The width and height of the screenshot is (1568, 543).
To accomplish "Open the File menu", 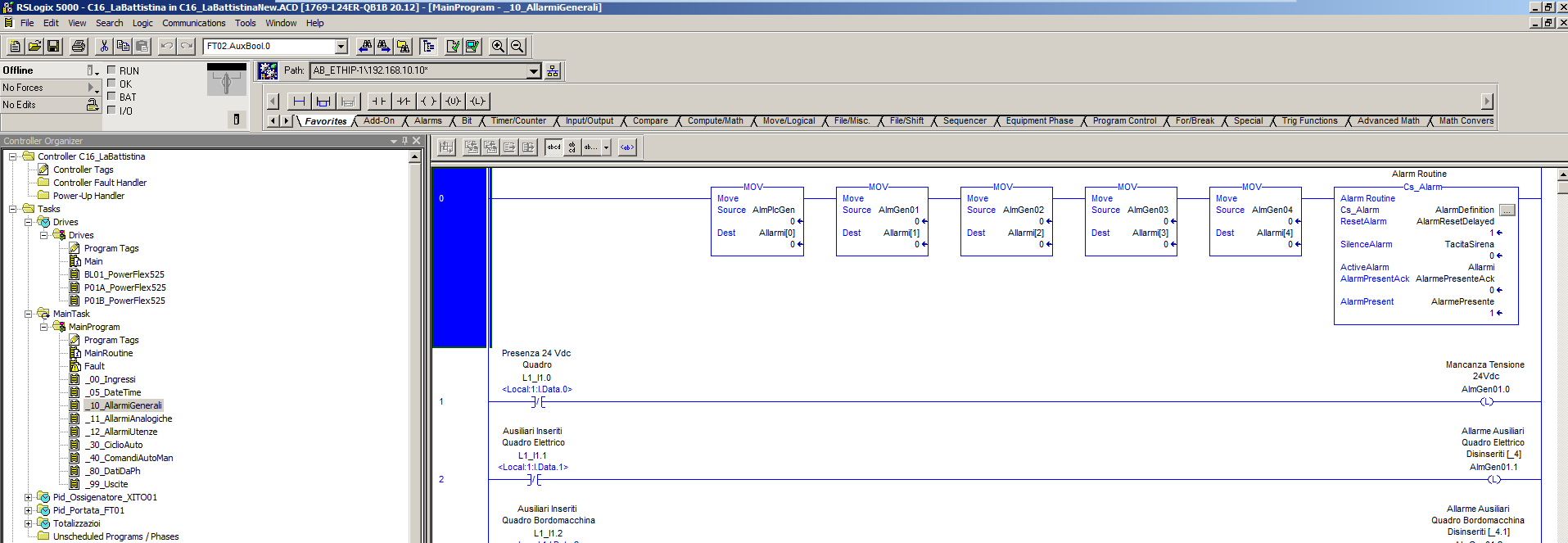I will 27,23.
